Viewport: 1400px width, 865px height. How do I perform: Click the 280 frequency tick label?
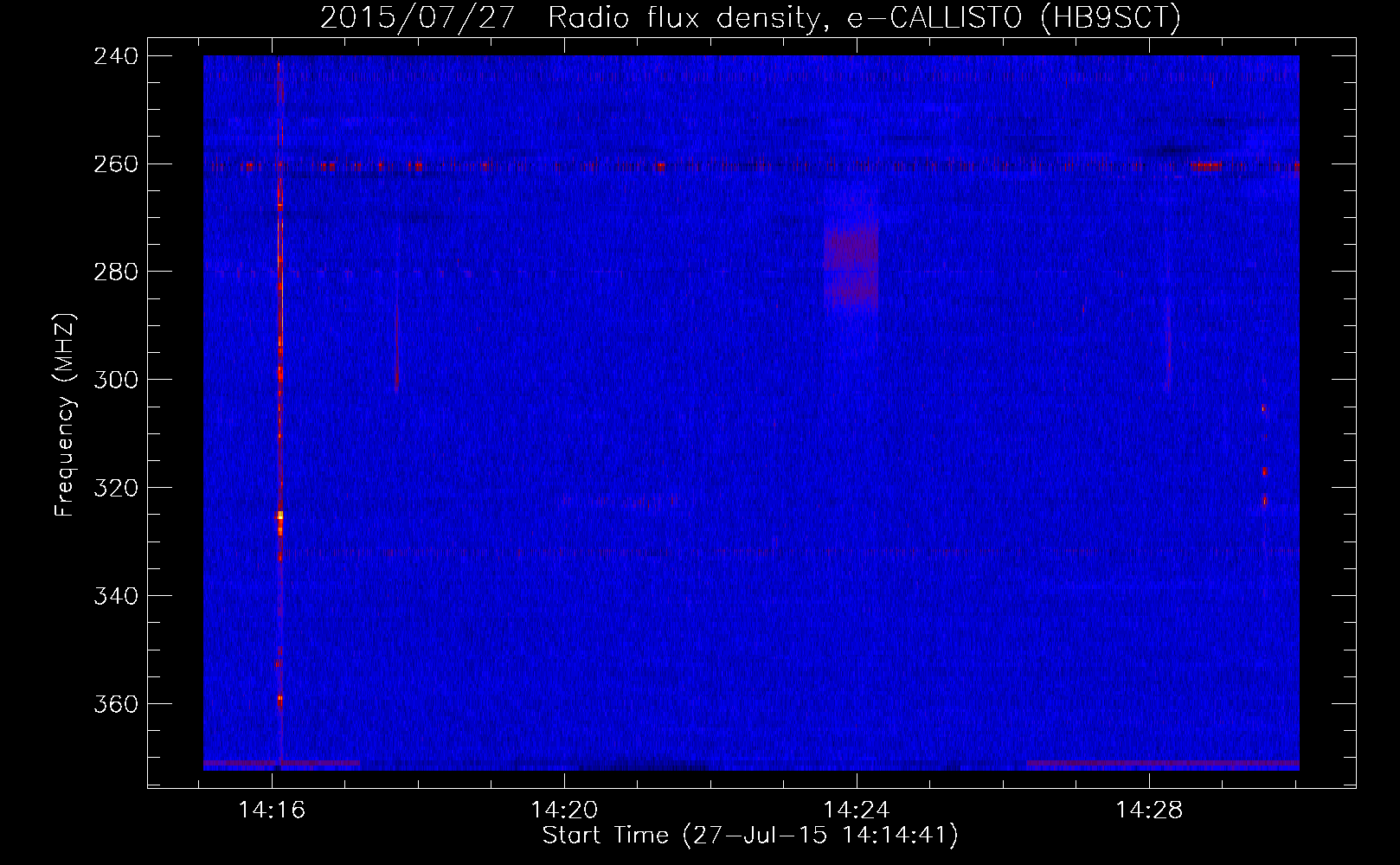116,272
